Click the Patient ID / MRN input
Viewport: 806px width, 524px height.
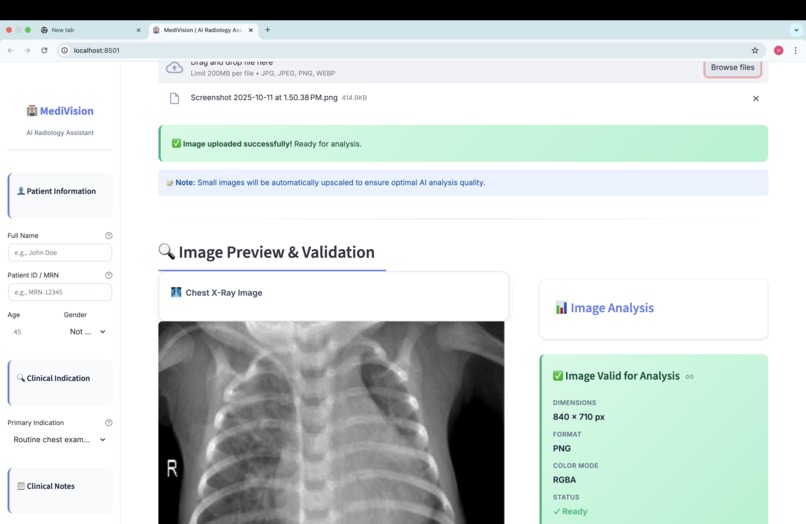[60, 292]
